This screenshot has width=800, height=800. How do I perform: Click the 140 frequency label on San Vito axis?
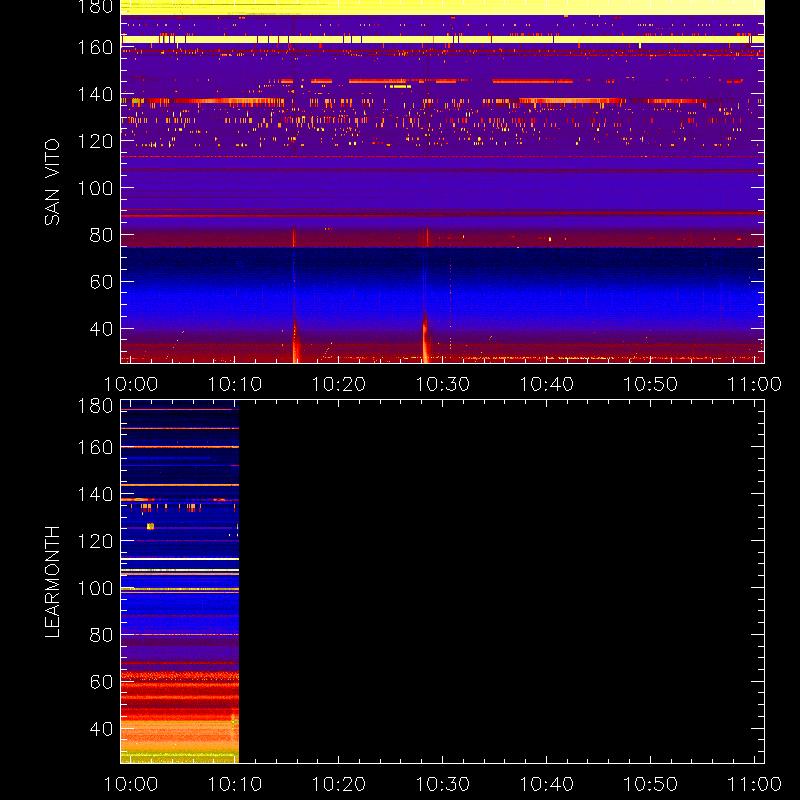(95, 94)
